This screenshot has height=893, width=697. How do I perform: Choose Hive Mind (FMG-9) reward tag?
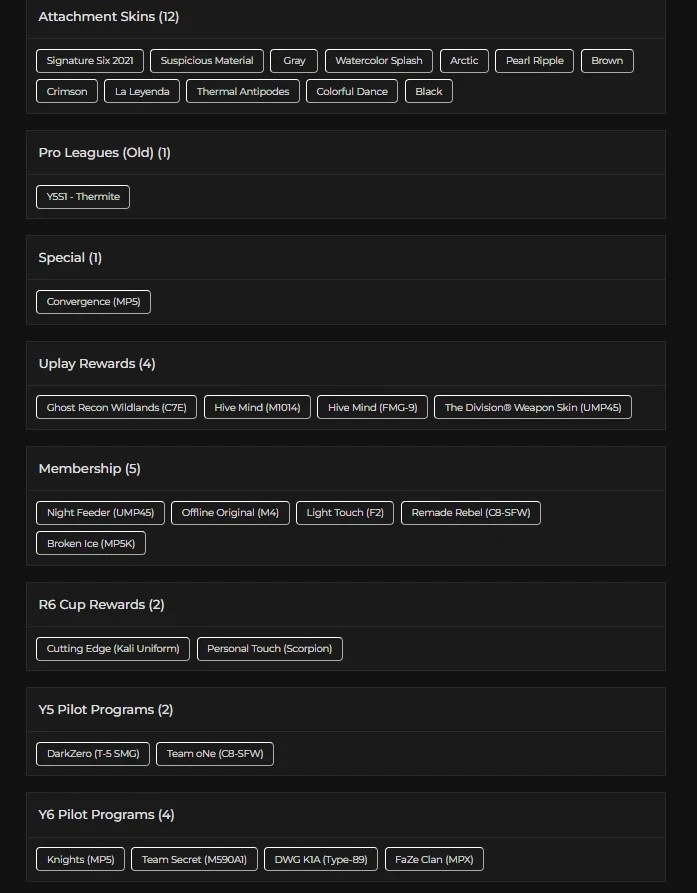373,408
